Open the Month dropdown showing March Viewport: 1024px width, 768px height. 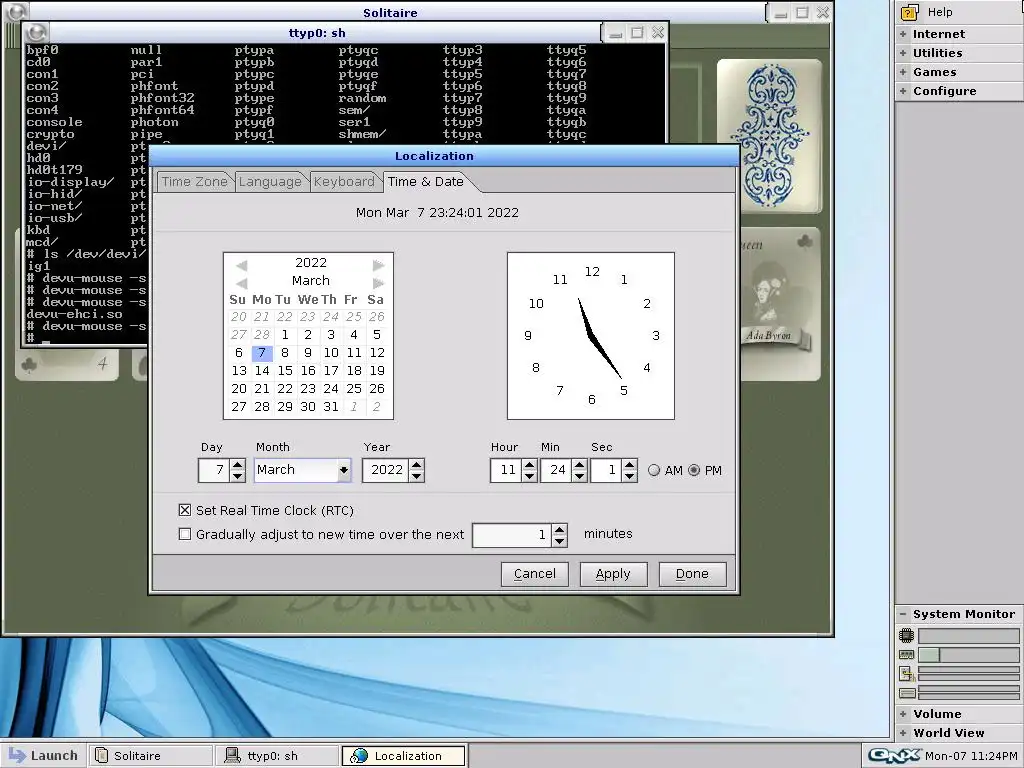point(344,470)
